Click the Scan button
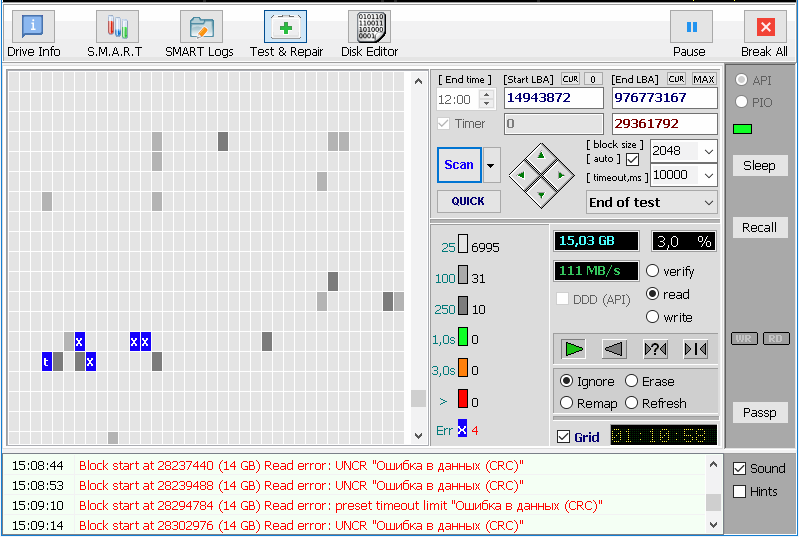This screenshot has width=799, height=537. (x=459, y=165)
